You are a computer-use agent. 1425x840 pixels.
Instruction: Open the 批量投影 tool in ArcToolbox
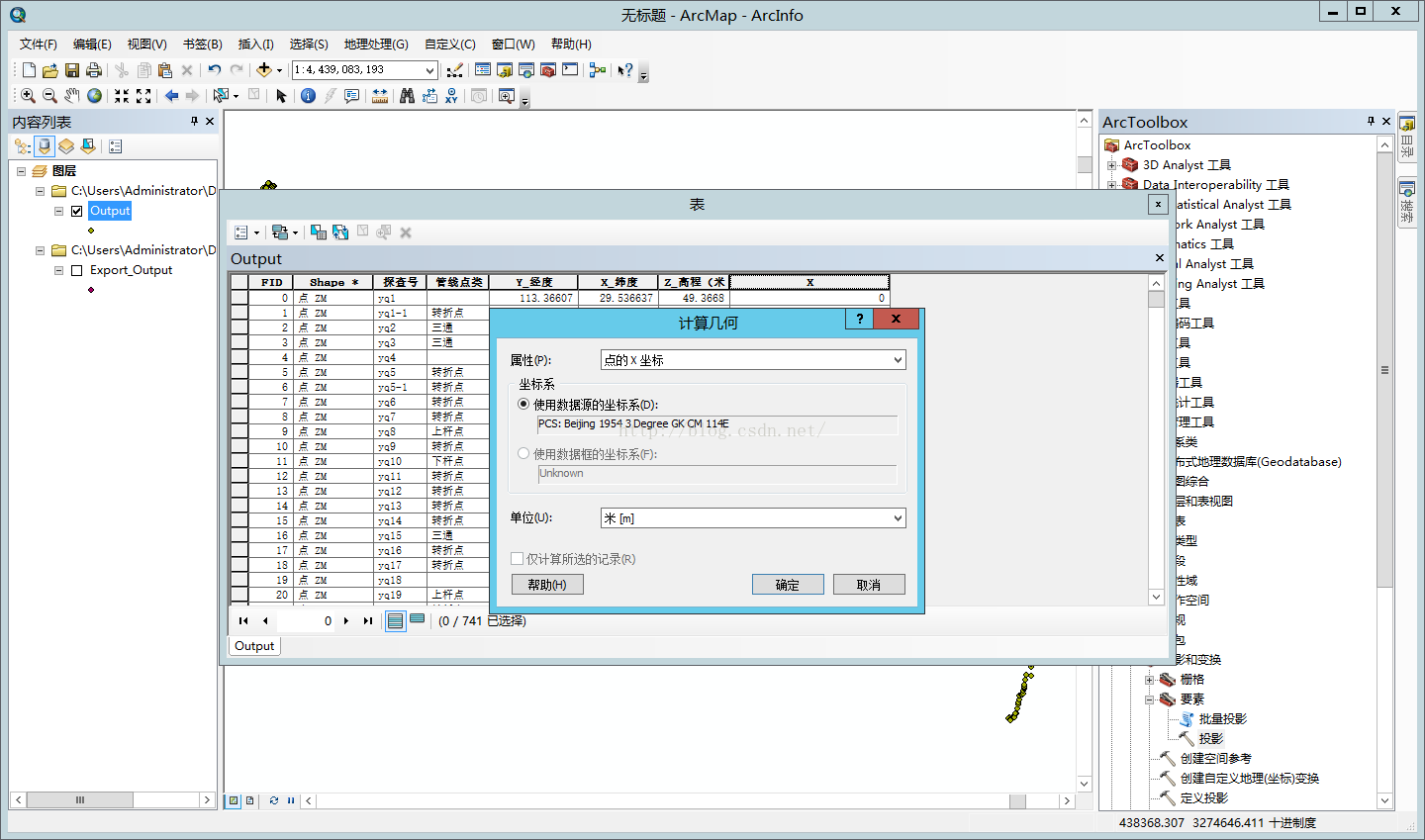click(1223, 719)
